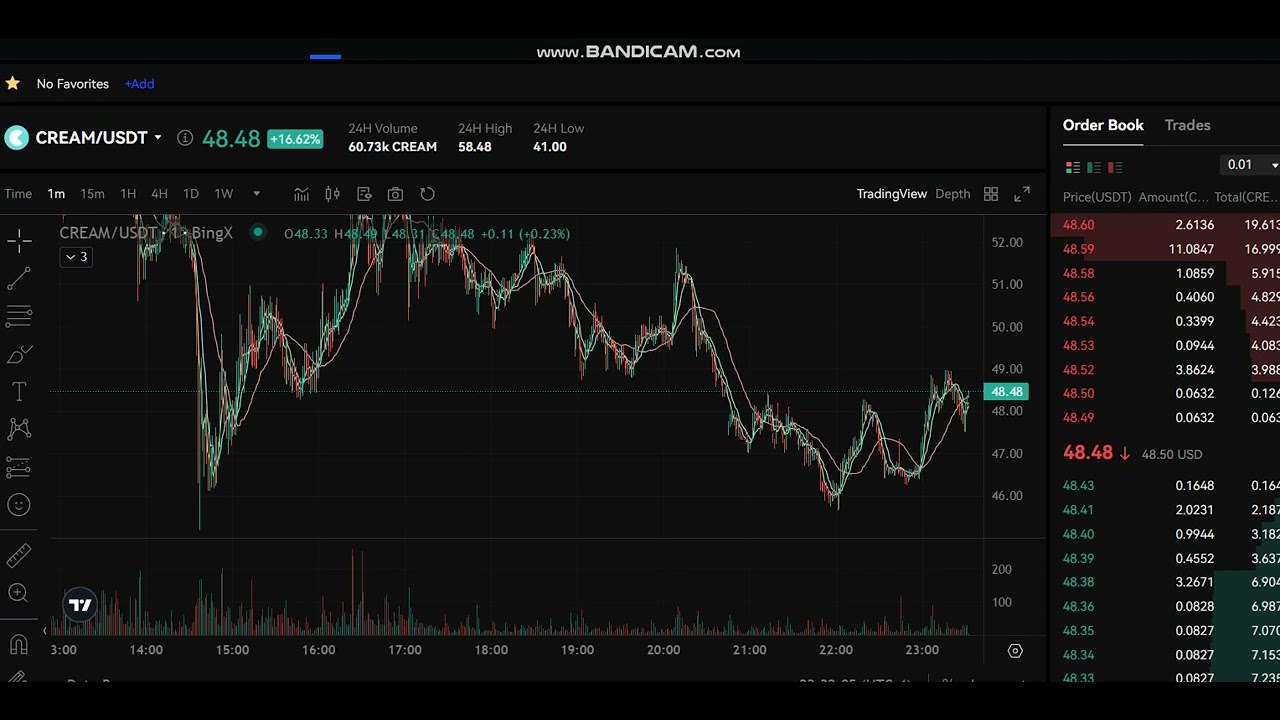Open the Trades tab

click(x=1187, y=125)
